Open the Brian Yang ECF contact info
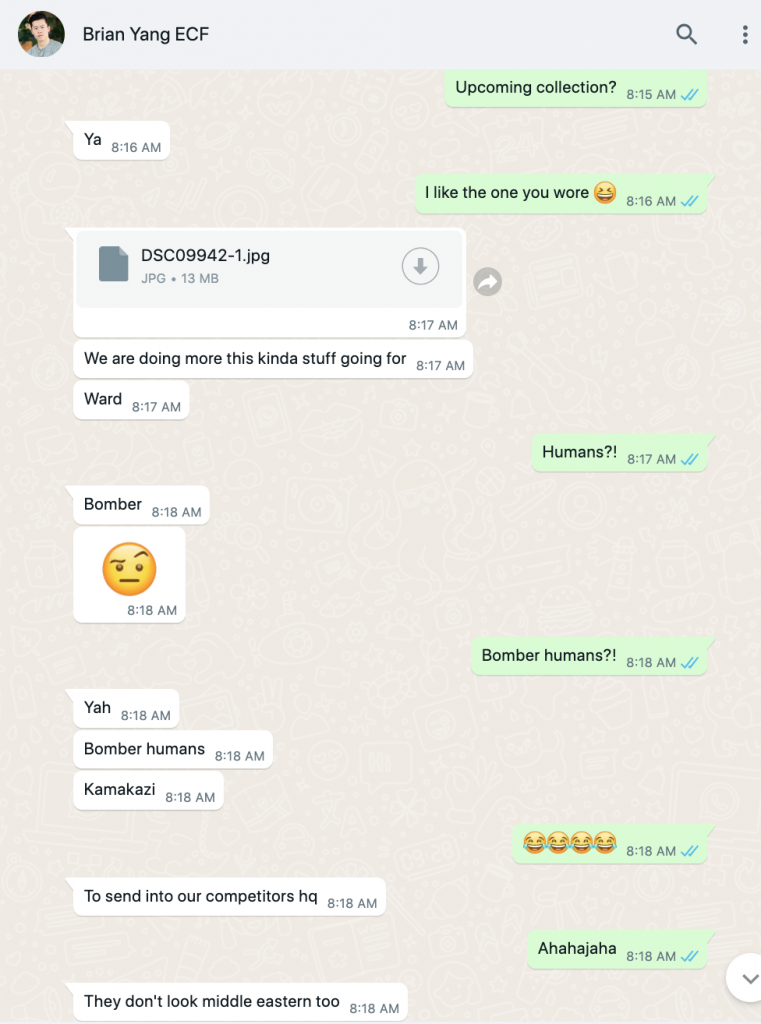Image resolution: width=761 pixels, height=1024 pixels. click(x=146, y=34)
